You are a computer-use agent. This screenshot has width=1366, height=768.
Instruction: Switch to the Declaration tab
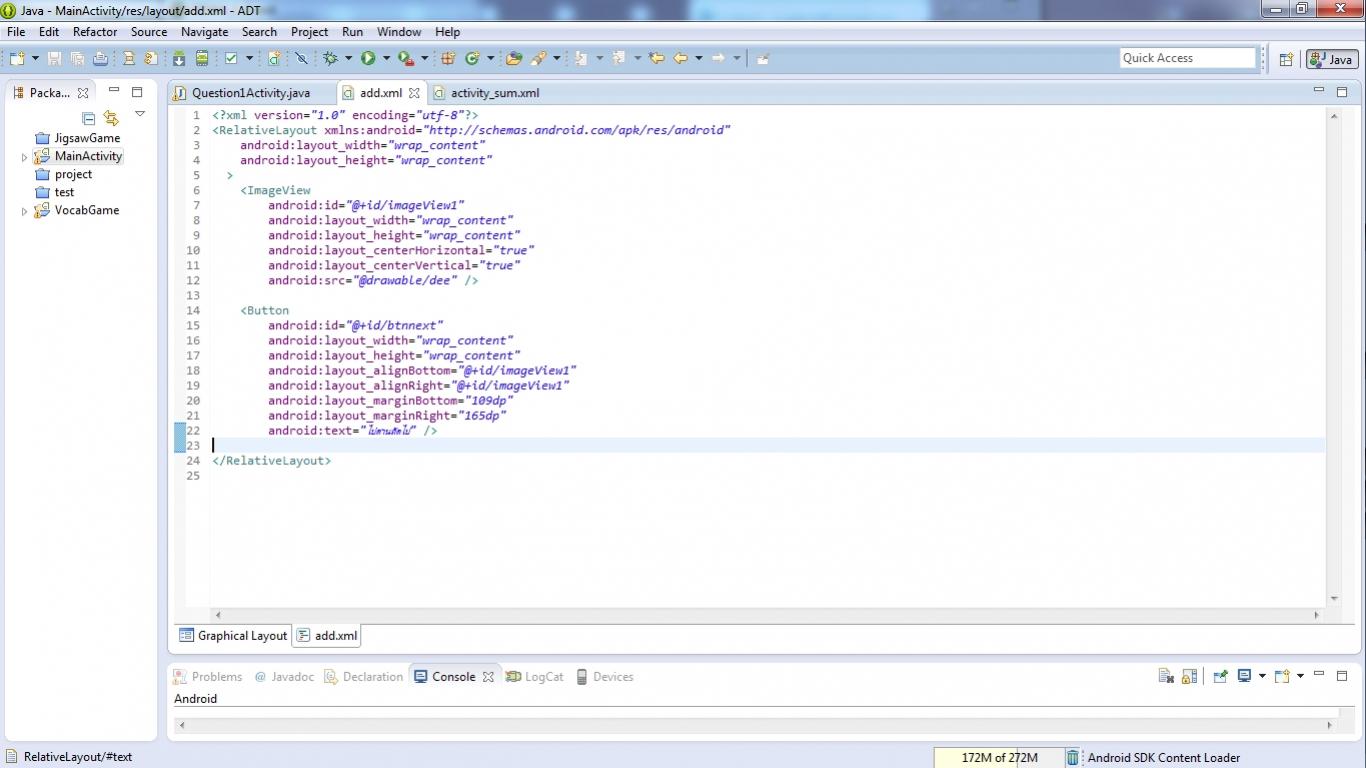click(x=364, y=677)
